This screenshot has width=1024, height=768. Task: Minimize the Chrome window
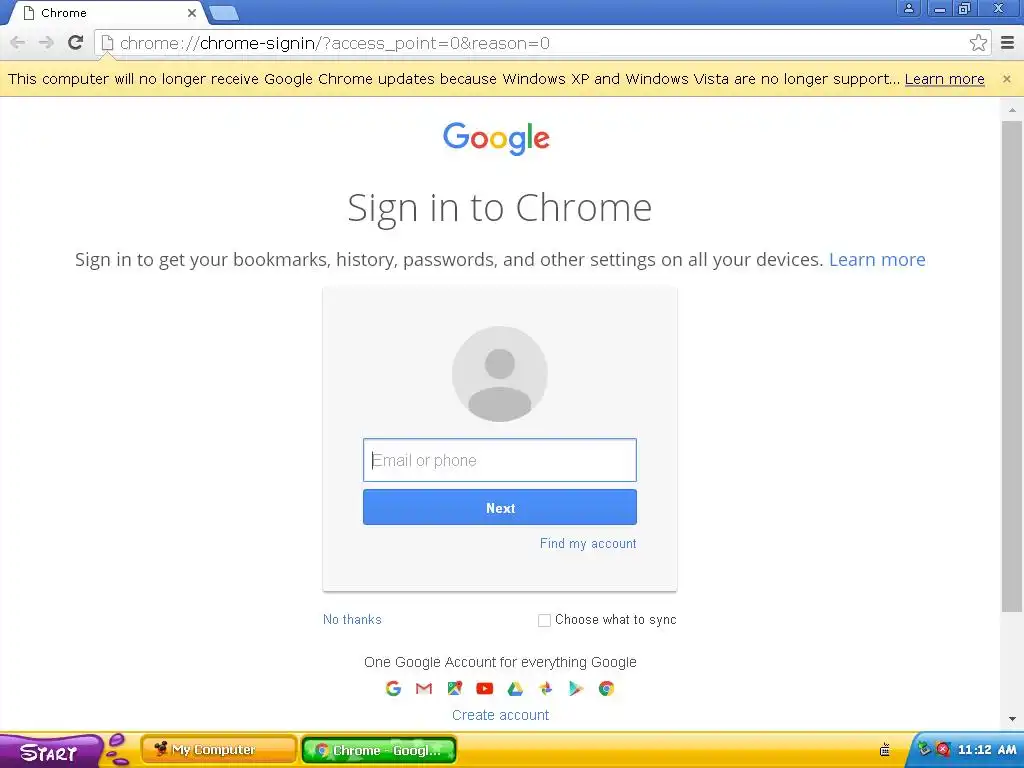click(940, 8)
